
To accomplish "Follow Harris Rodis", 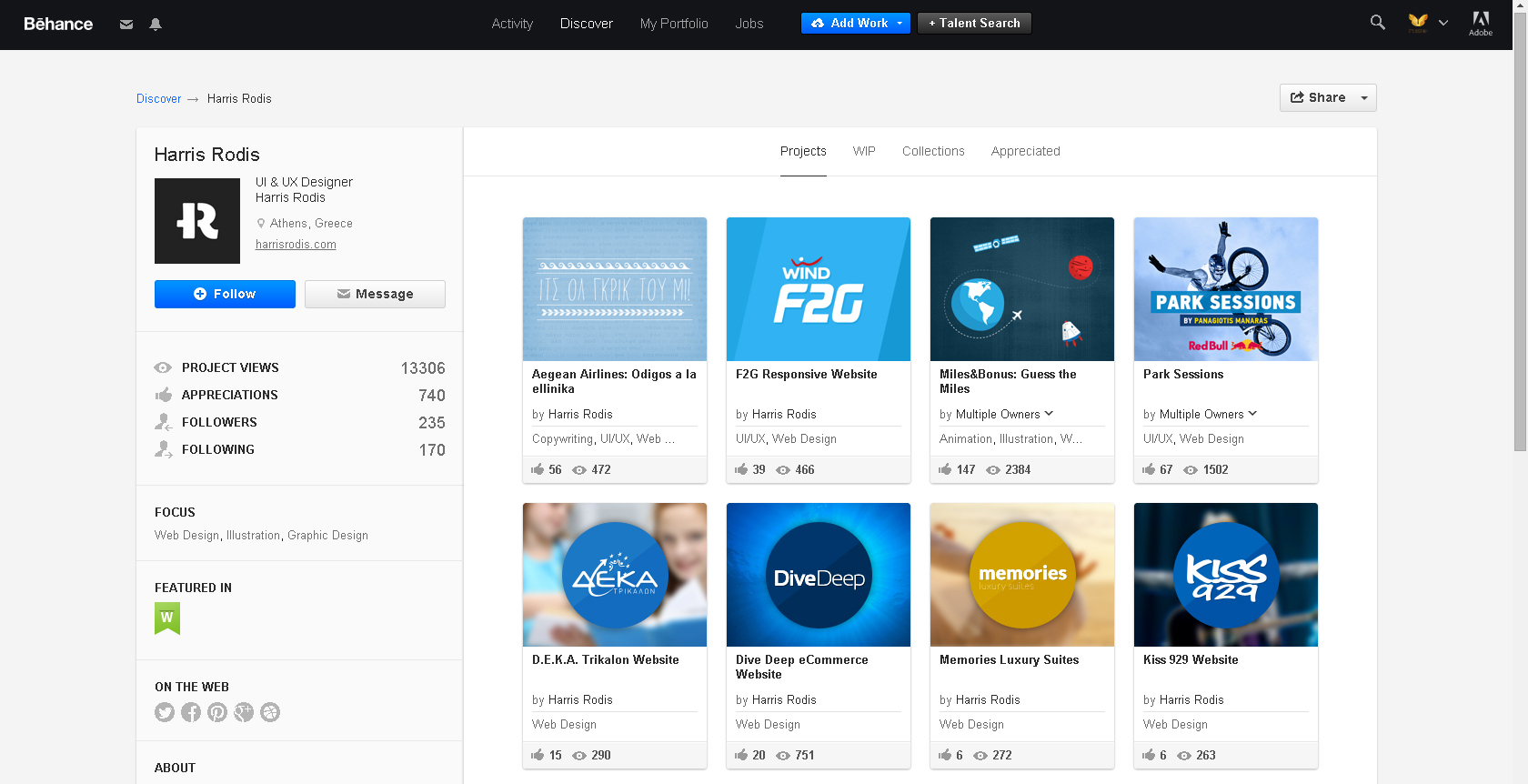I will pos(225,294).
